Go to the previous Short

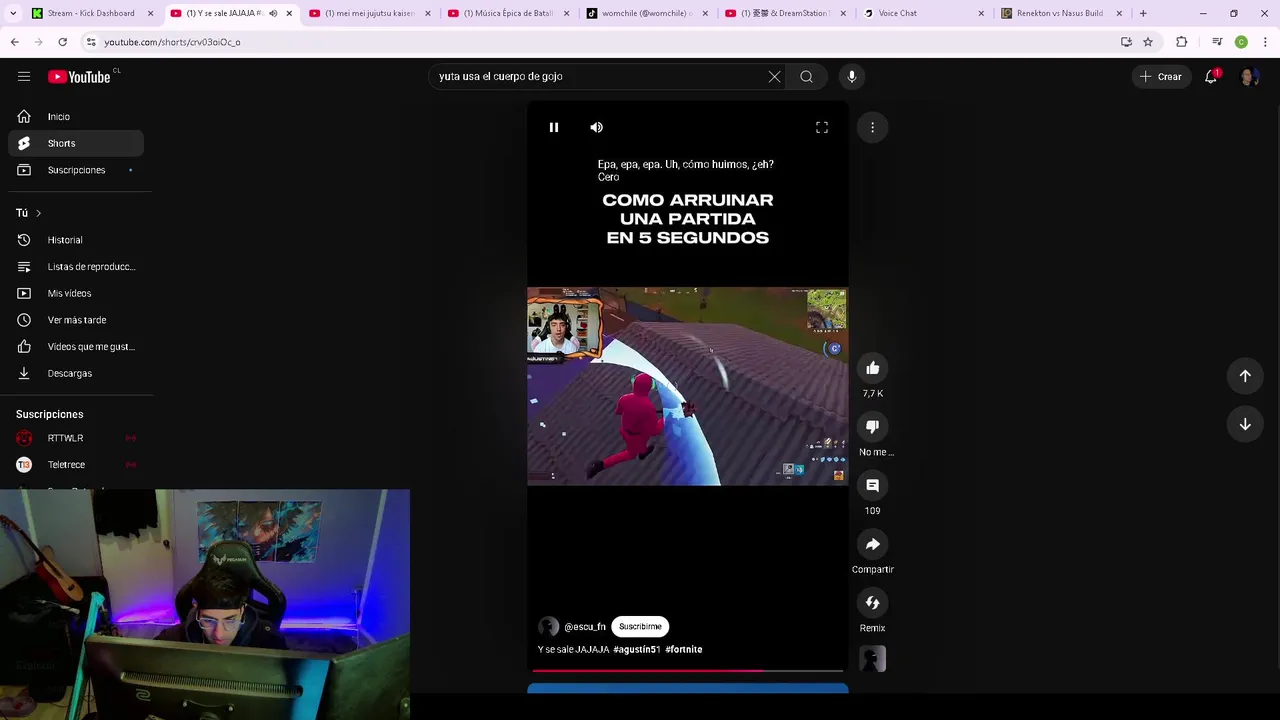tap(1245, 376)
